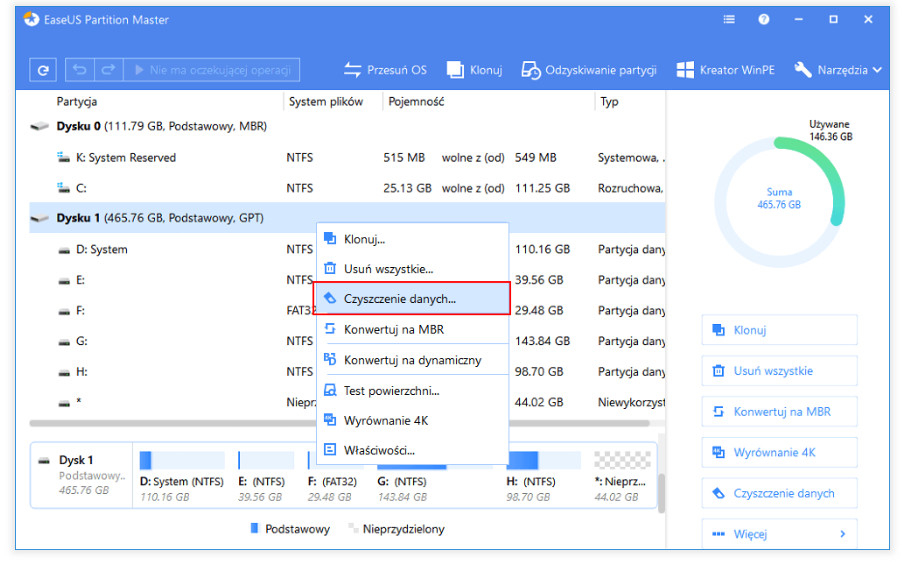
Task: Click the redo arrow icon
Action: (109, 70)
